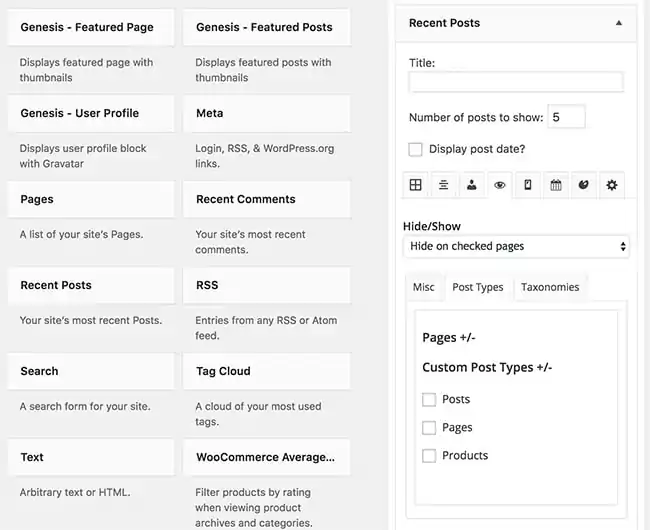Click the Title input field

pyautogui.click(x=516, y=82)
